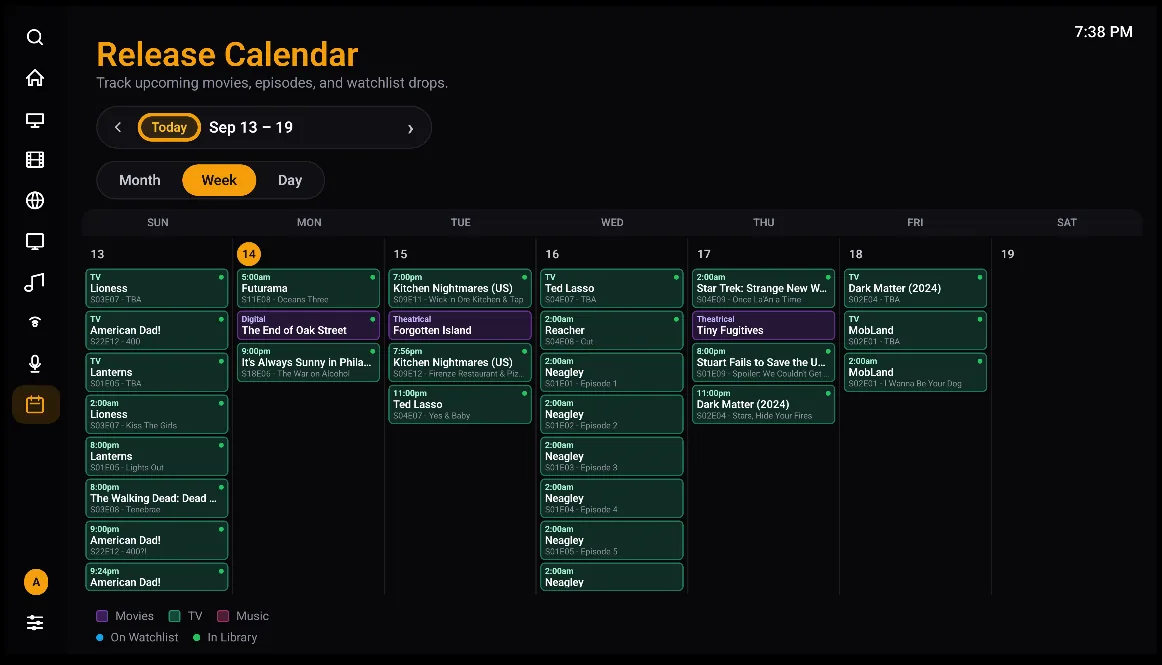Switch to Day view
Screen dimensions: 1162x665
coord(290,180)
